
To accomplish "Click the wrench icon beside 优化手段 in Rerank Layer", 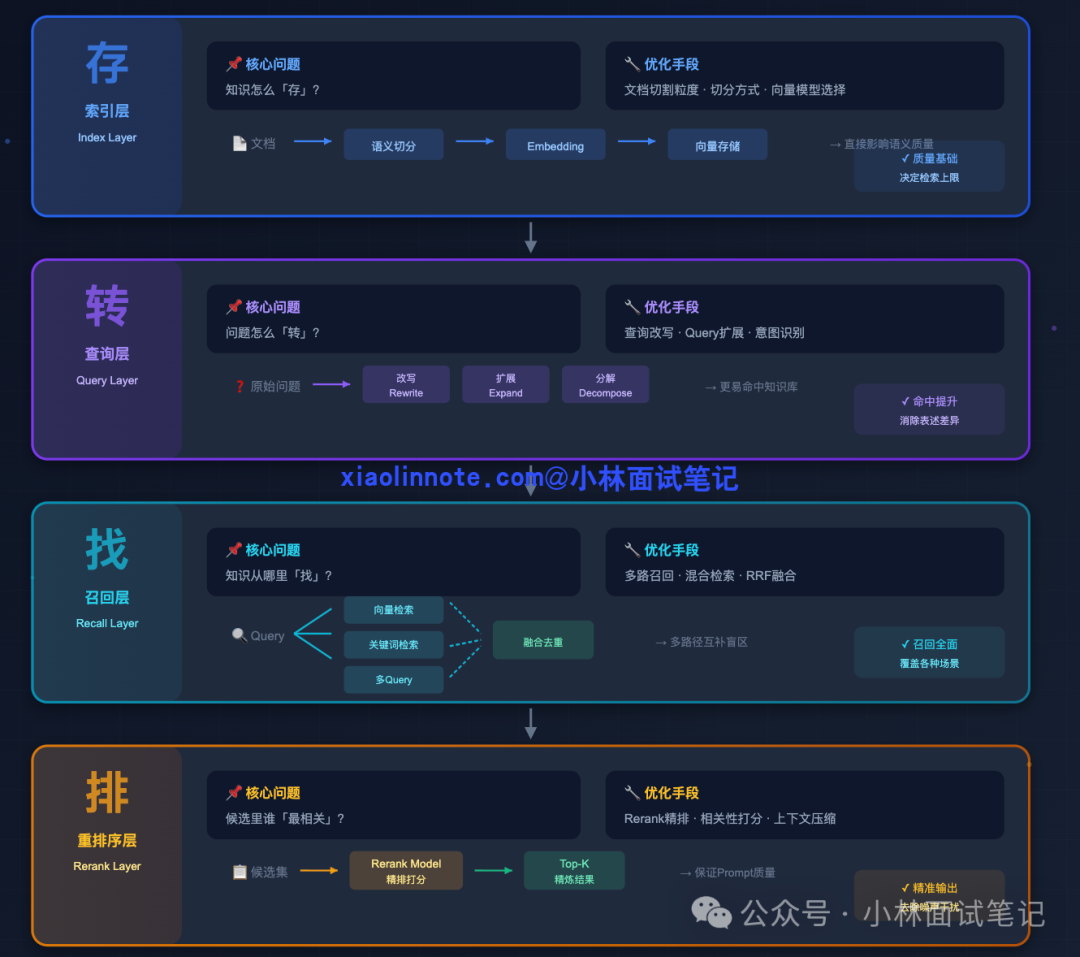I will click(x=632, y=792).
